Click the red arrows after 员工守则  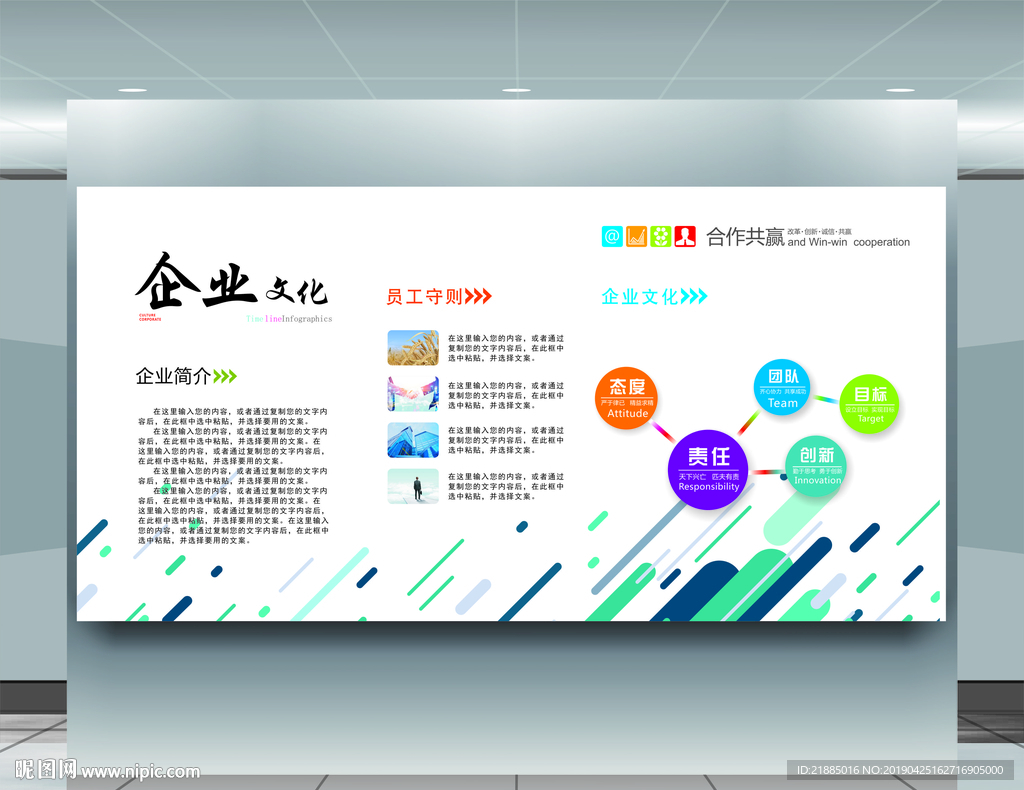pos(478,296)
